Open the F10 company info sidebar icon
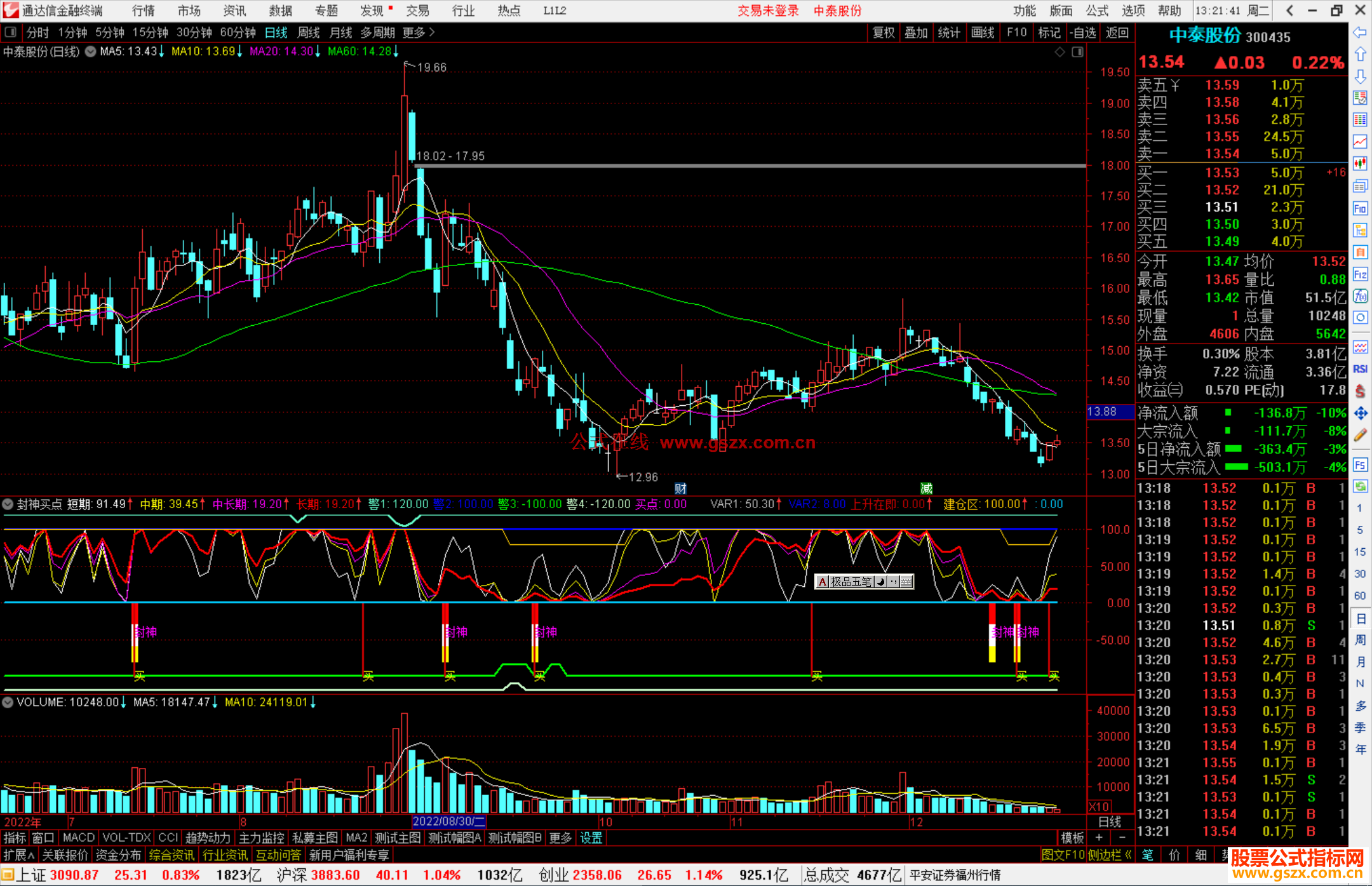Image resolution: width=1372 pixels, height=886 pixels. (1360, 208)
